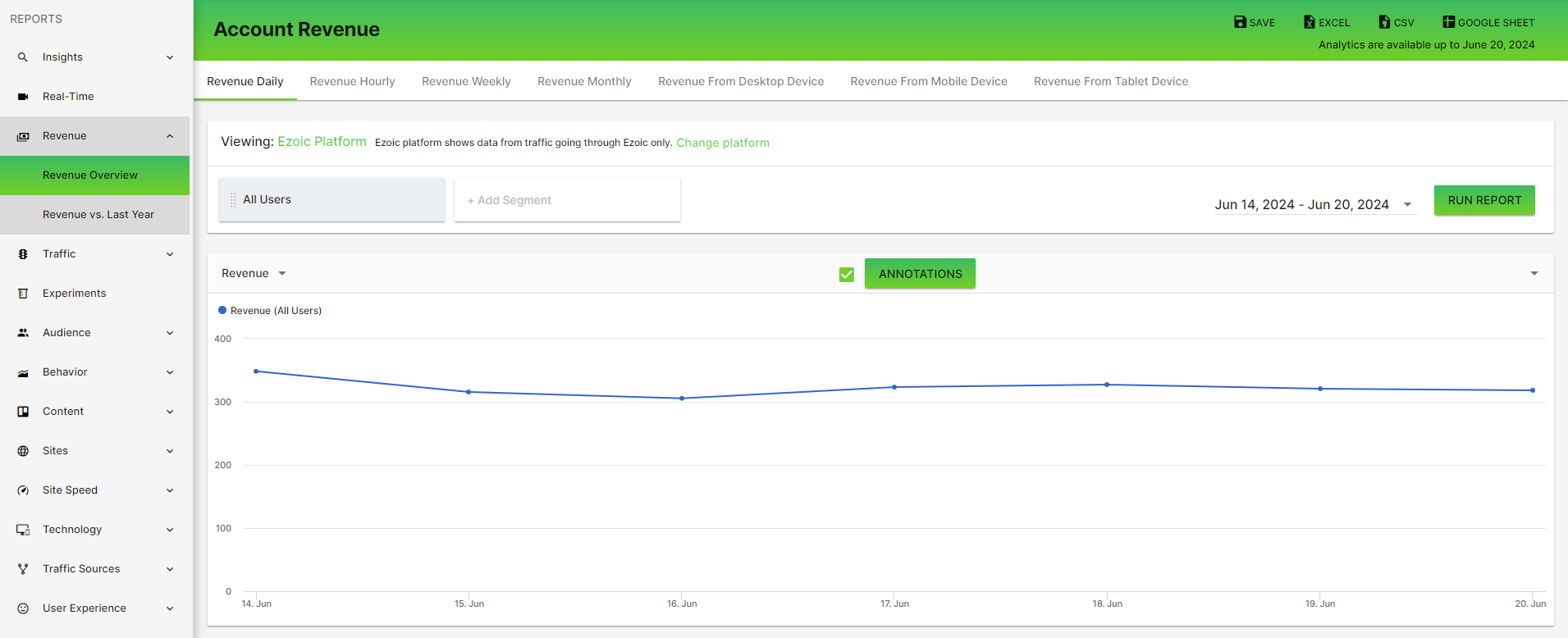This screenshot has height=638, width=1568.
Task: Expand the Traffic sidebar section
Action: click(x=170, y=254)
